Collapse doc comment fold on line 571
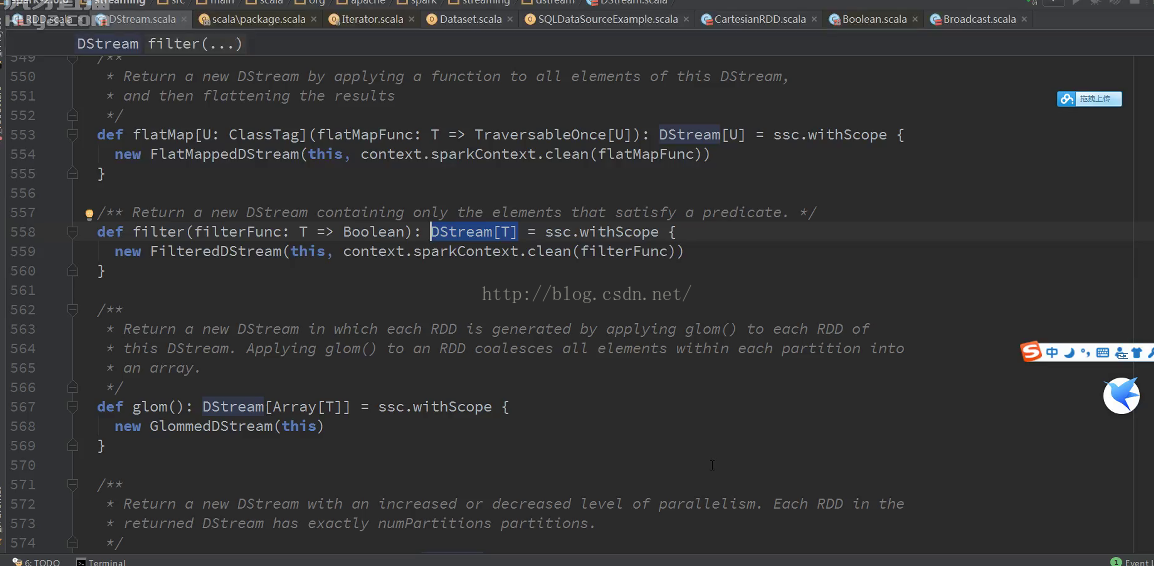 point(72,484)
